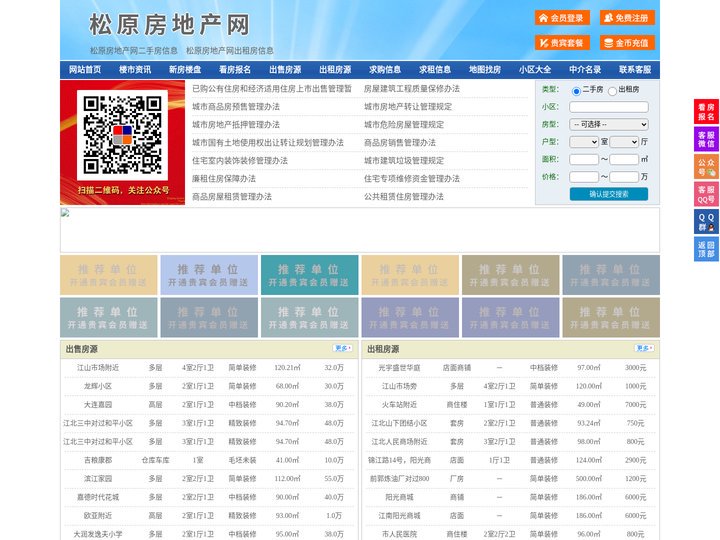Viewport: 720px width, 540px height.
Task: Click the 客服微信 purple side icon
Action: (706, 139)
